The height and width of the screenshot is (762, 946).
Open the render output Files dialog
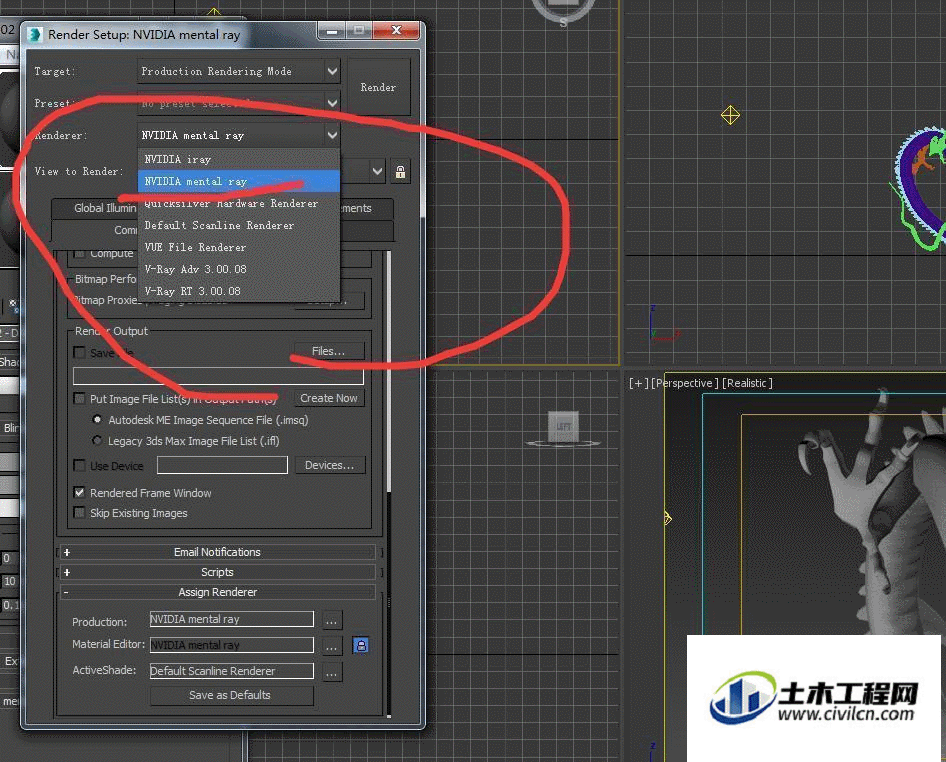tap(329, 351)
